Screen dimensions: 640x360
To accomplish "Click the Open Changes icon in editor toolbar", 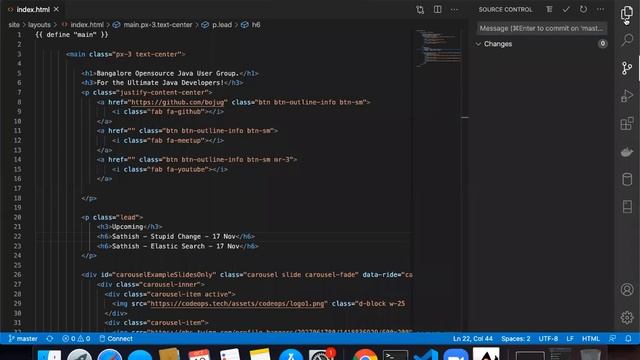I will [x=420, y=9].
